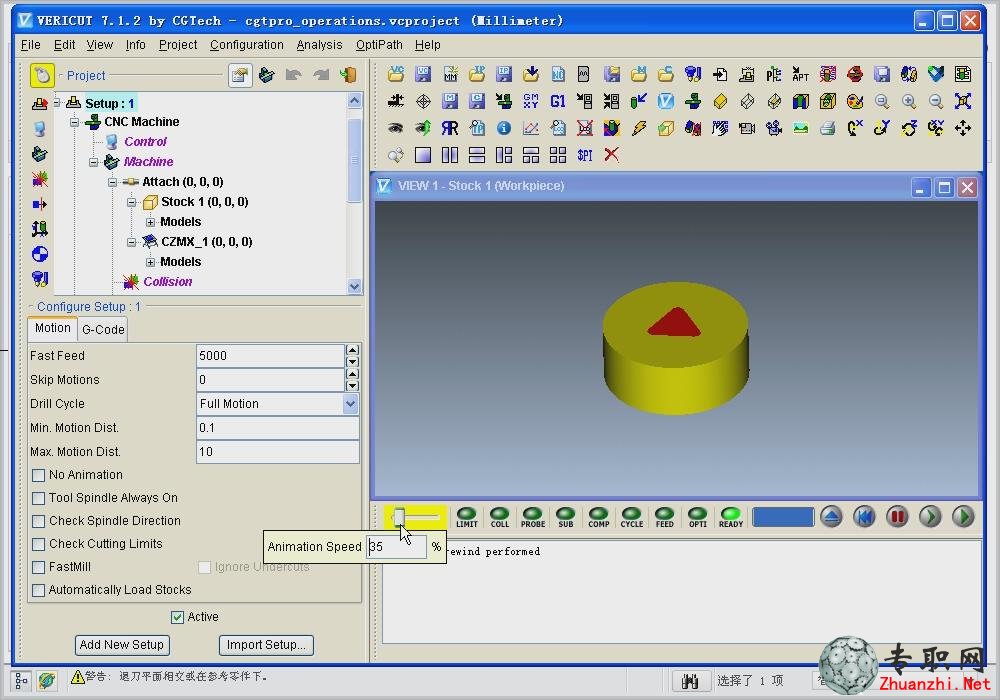Click the open VC project folder icon
The width and height of the screenshot is (1000, 700).
coord(396,75)
